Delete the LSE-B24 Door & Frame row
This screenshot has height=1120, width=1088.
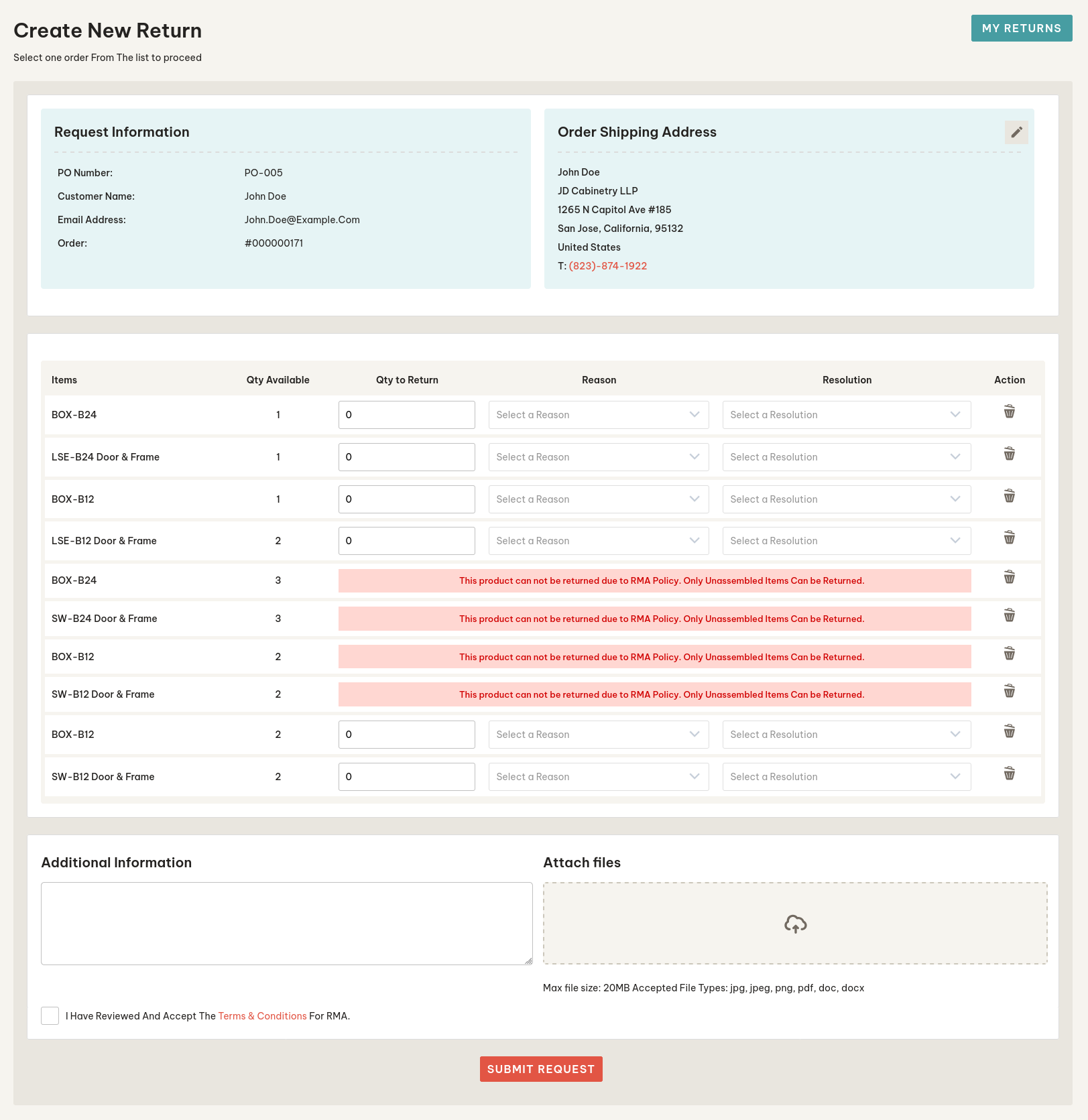point(1009,454)
